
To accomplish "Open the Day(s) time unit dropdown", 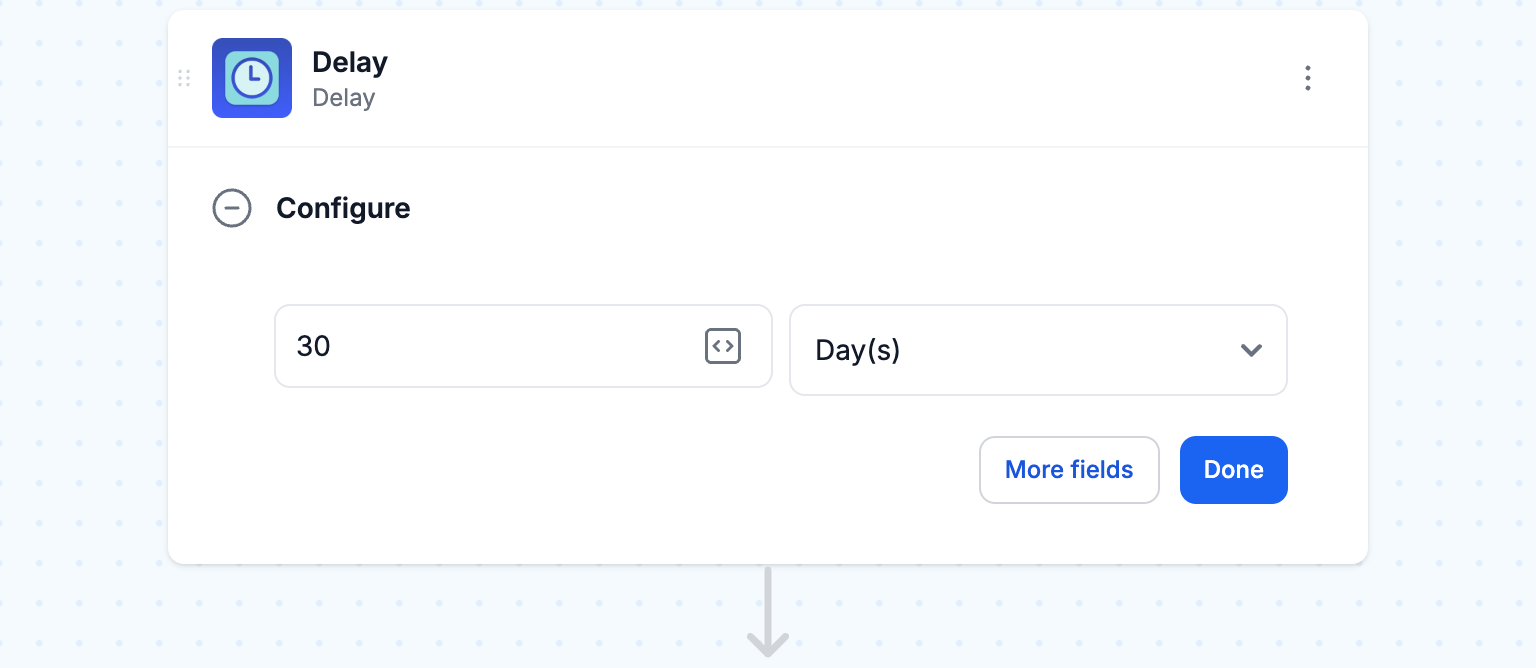I will pos(1038,350).
